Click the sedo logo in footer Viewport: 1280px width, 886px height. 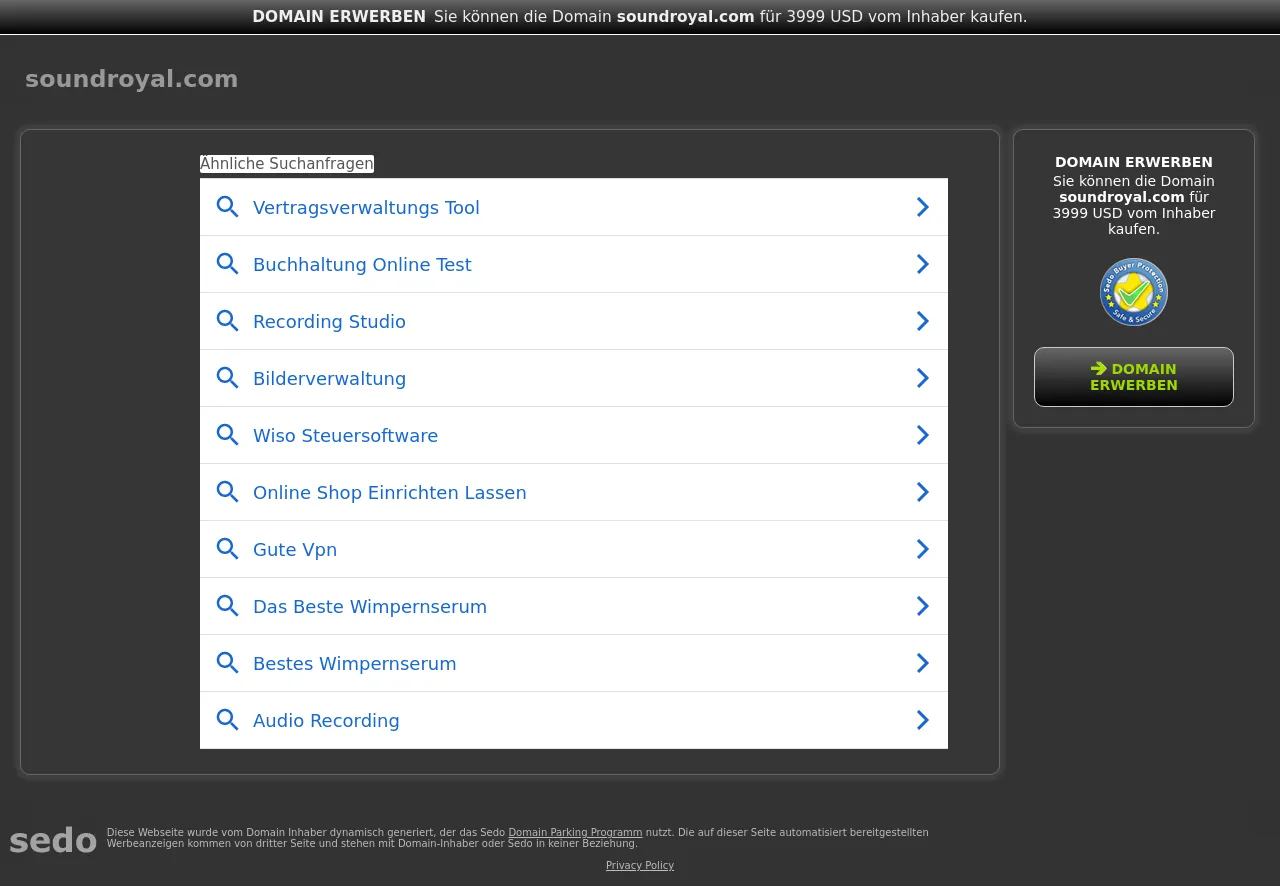point(53,841)
